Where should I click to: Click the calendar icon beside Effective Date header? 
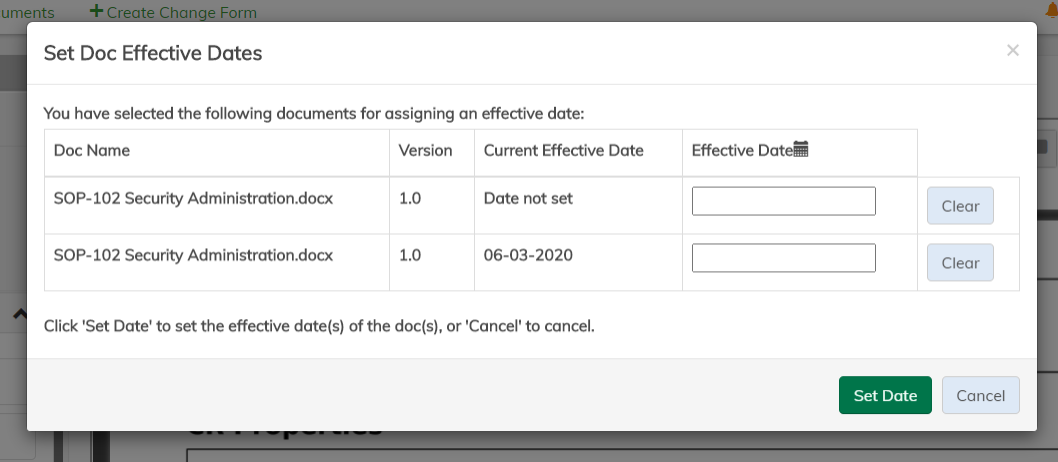point(800,150)
